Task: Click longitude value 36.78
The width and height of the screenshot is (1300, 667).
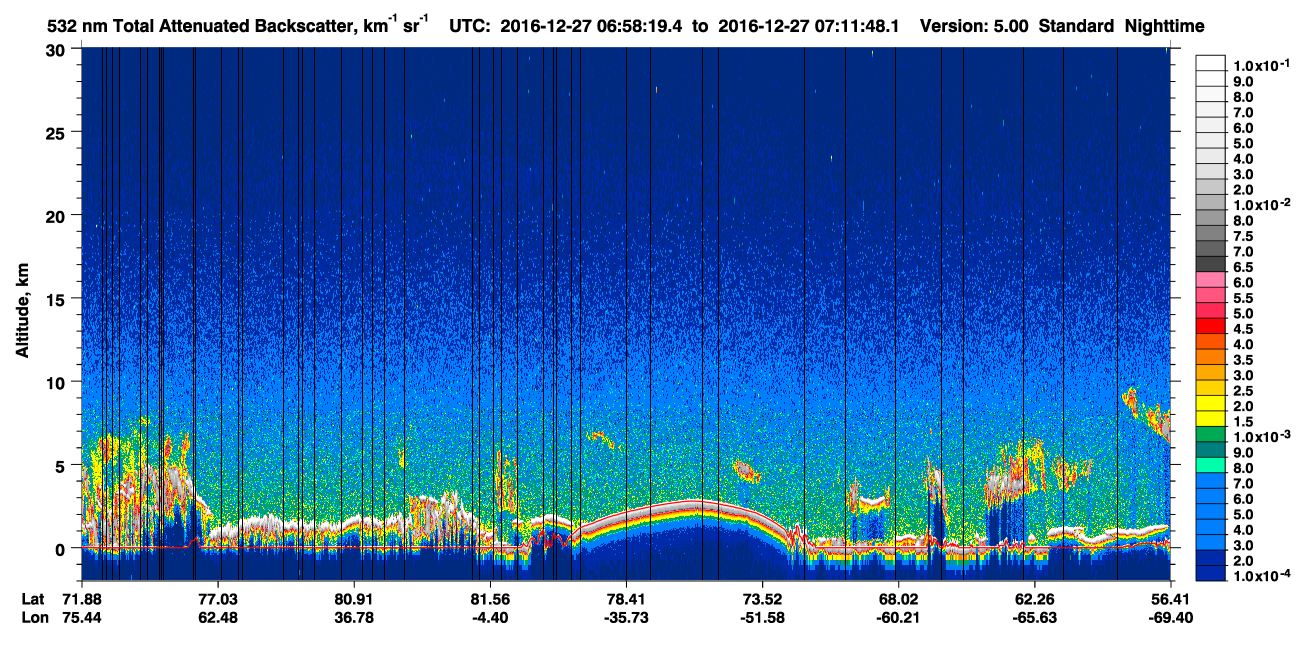Action: [x=354, y=617]
